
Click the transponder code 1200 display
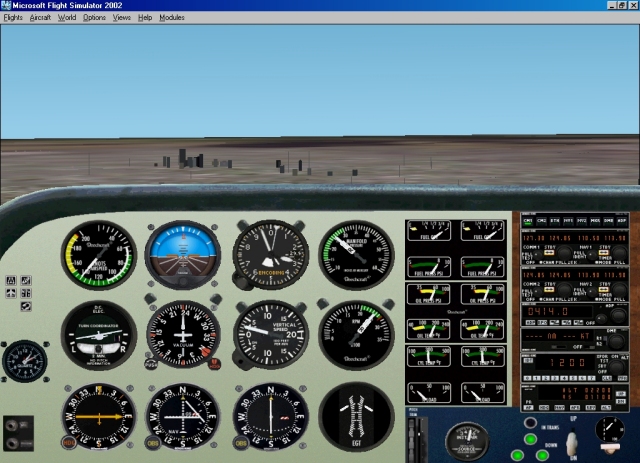[x=567, y=363]
